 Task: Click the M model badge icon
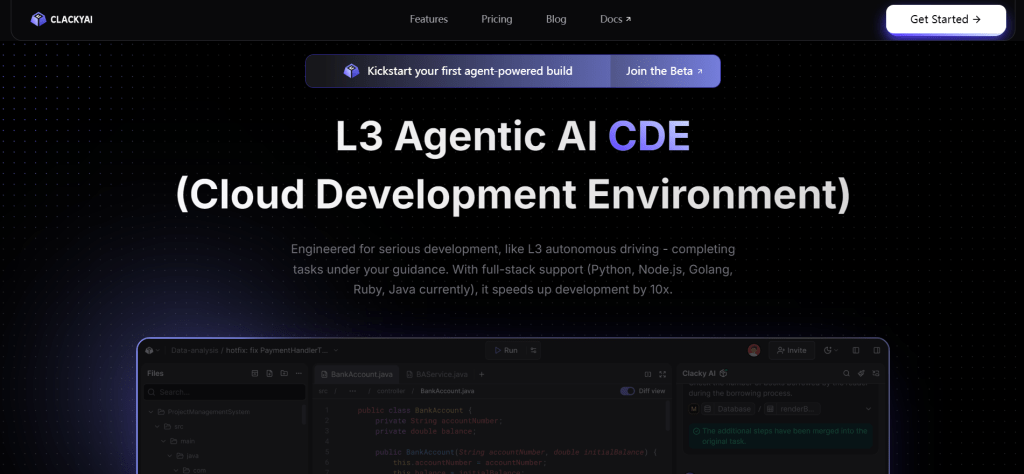point(694,409)
